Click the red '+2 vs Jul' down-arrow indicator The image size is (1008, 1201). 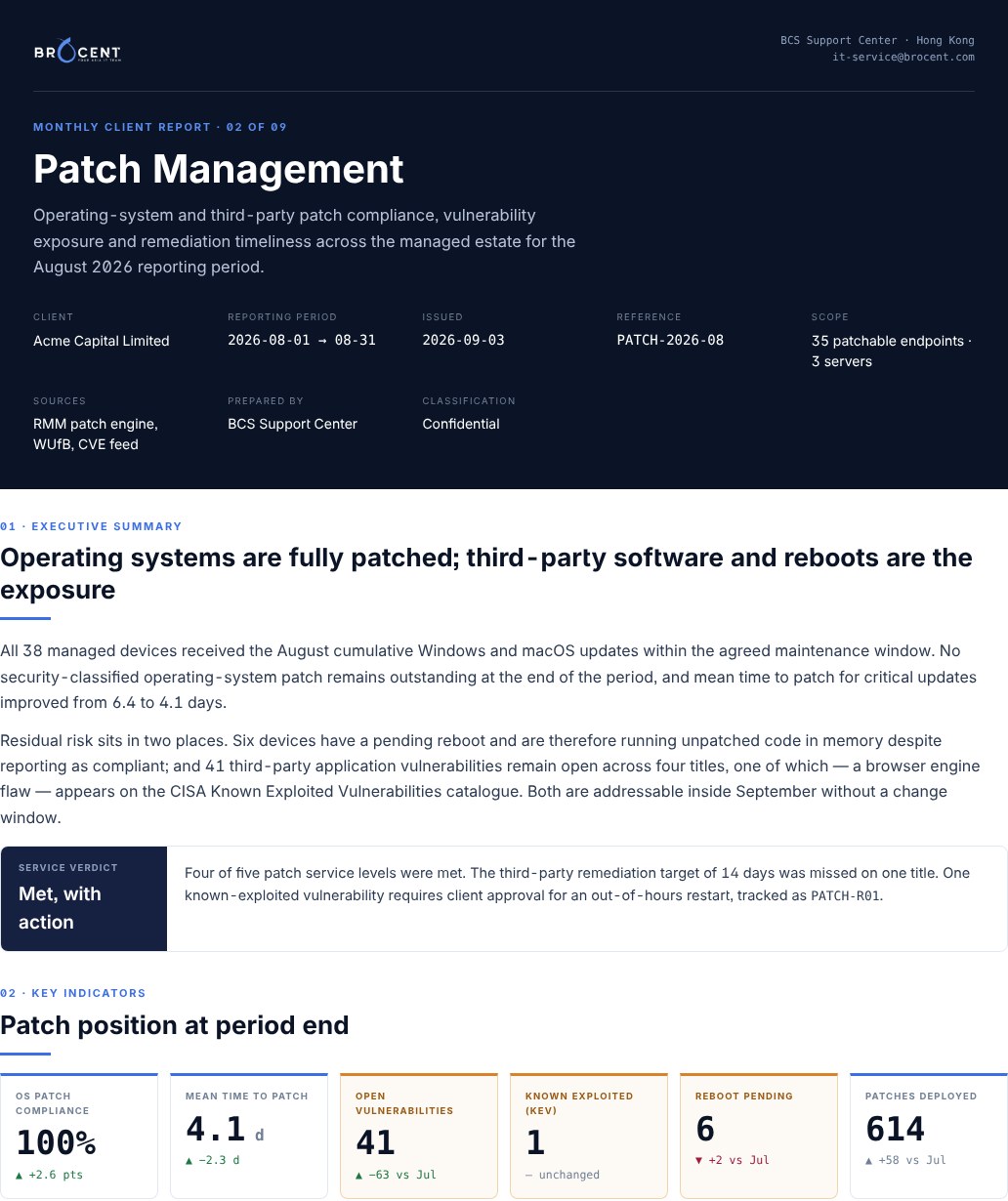click(x=733, y=1160)
